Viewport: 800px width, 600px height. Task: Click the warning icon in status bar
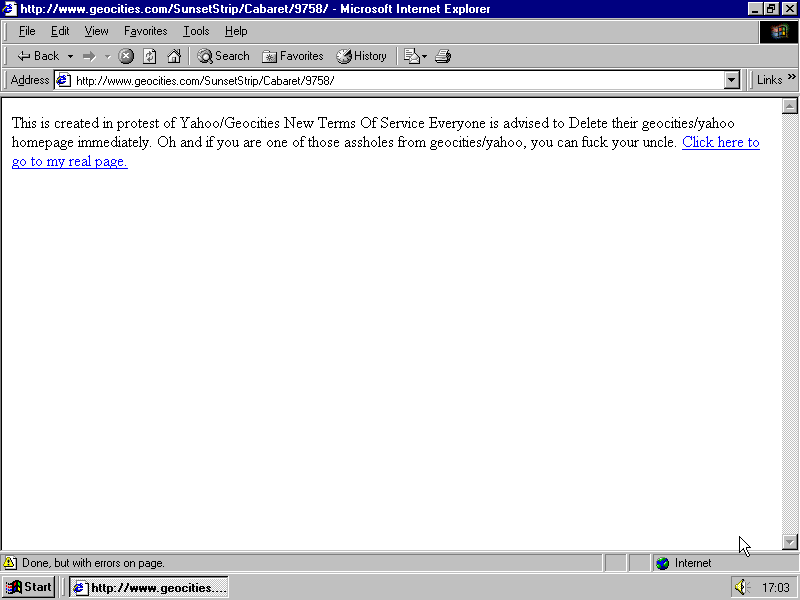9,563
